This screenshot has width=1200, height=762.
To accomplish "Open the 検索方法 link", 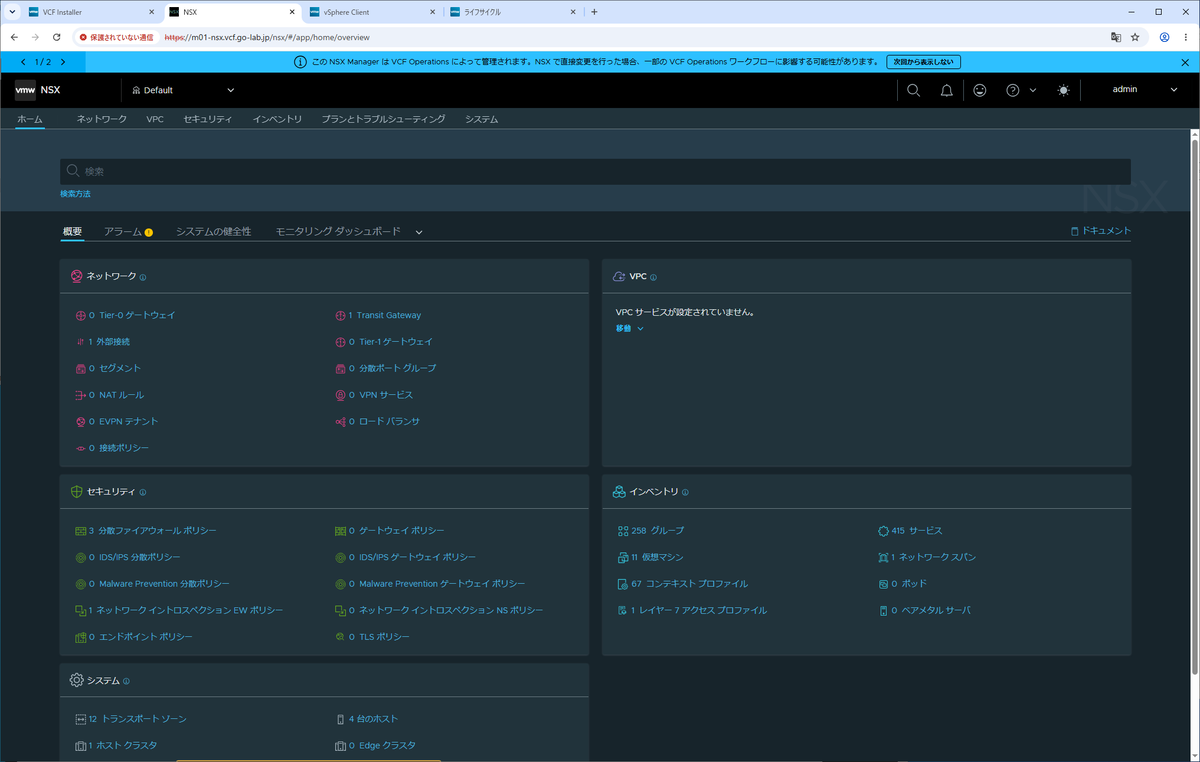I will point(75,194).
